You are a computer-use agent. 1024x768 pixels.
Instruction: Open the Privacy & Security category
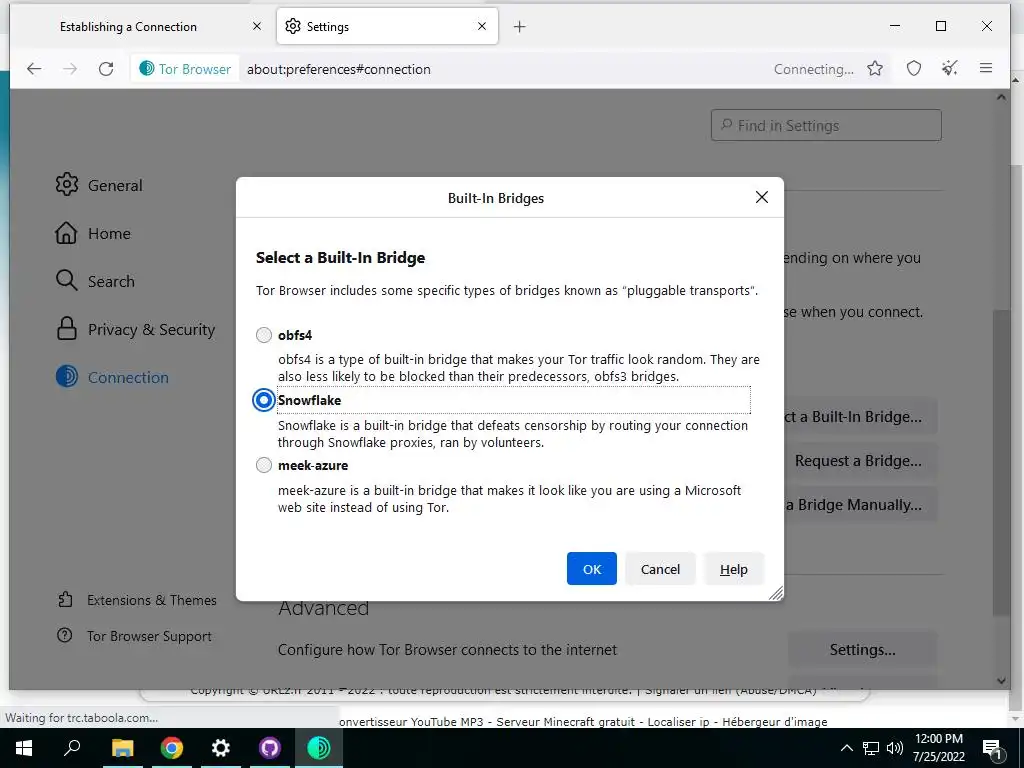tap(135, 329)
